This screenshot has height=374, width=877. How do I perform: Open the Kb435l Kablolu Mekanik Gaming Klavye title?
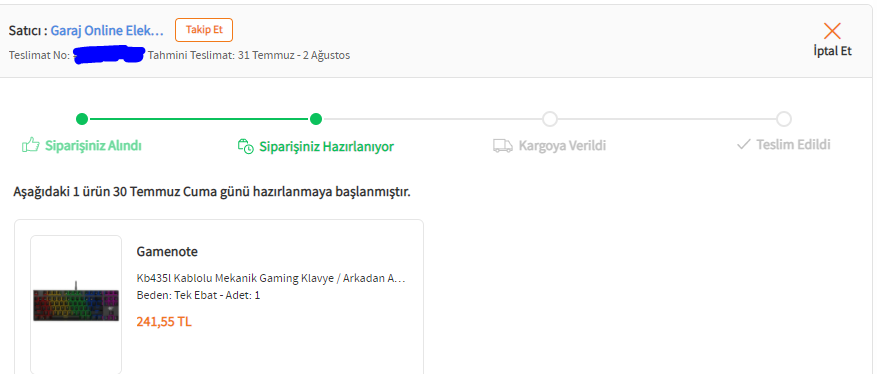271,278
